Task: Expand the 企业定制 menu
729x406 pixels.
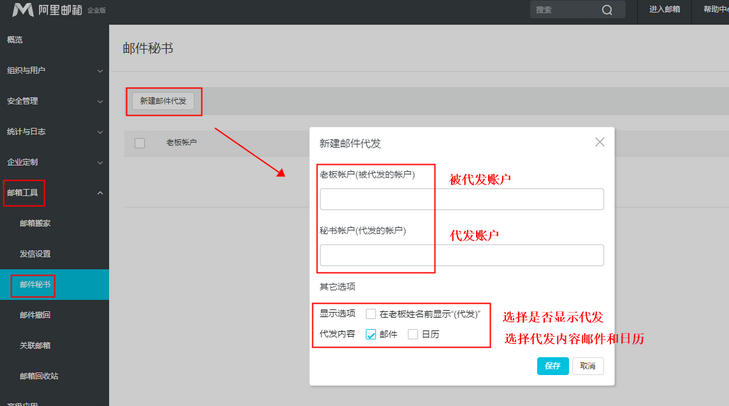Action: coord(54,162)
